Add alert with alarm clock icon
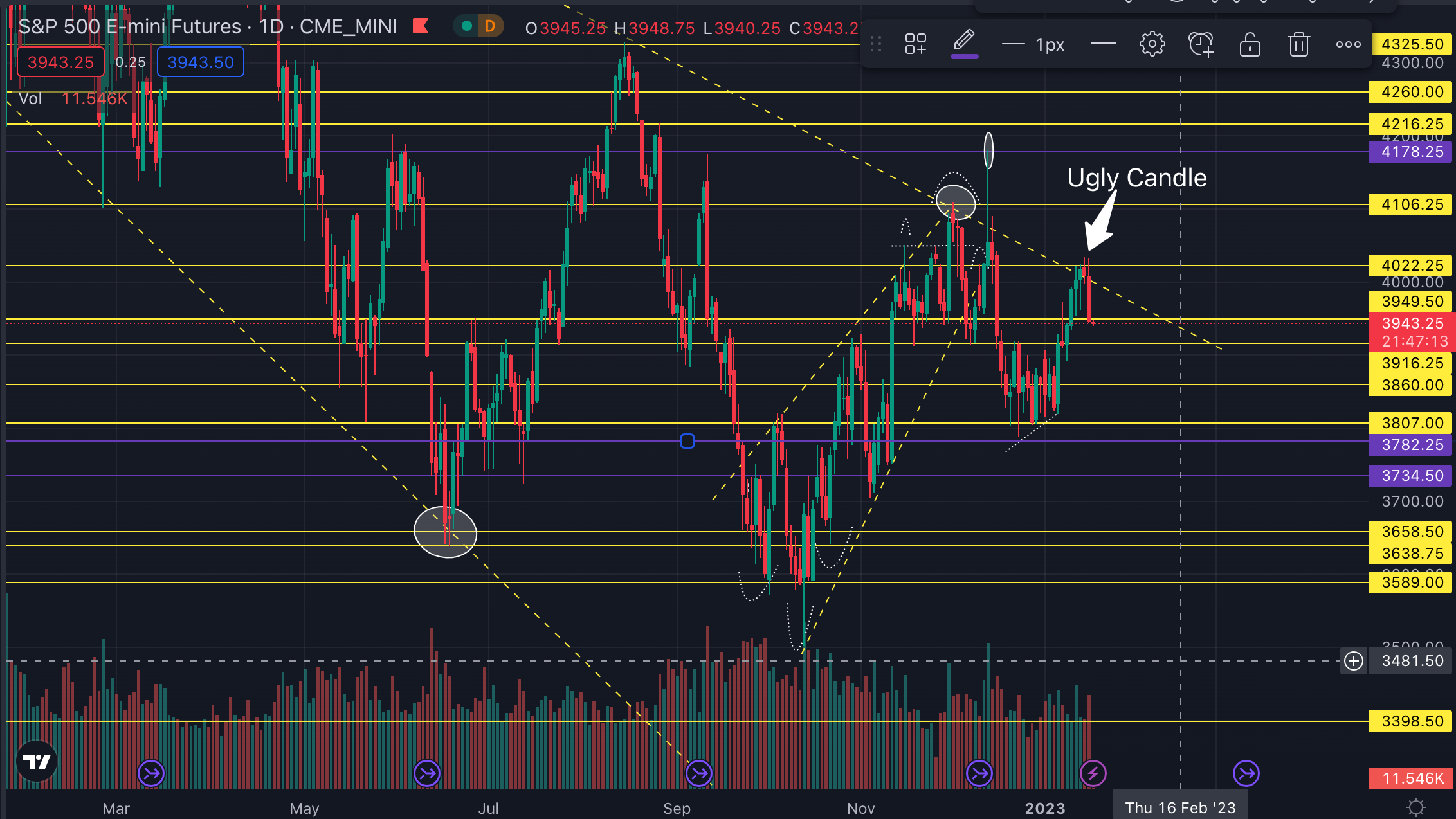 click(x=1201, y=44)
